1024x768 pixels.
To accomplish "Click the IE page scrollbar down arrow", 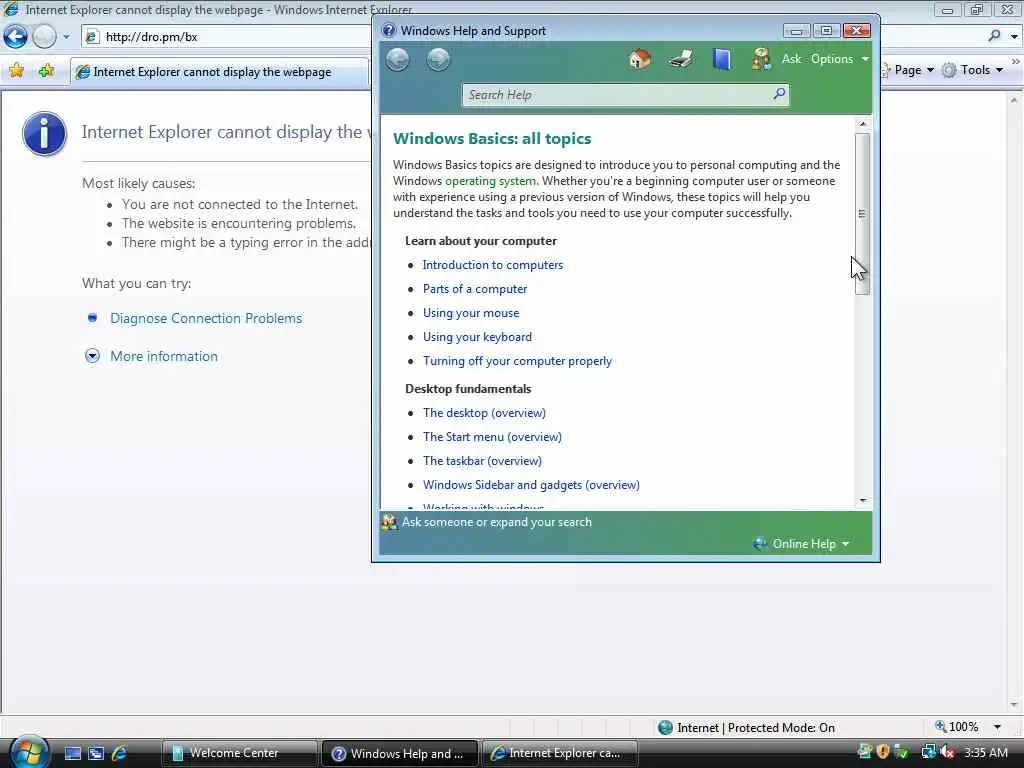I will pos(1014,705).
